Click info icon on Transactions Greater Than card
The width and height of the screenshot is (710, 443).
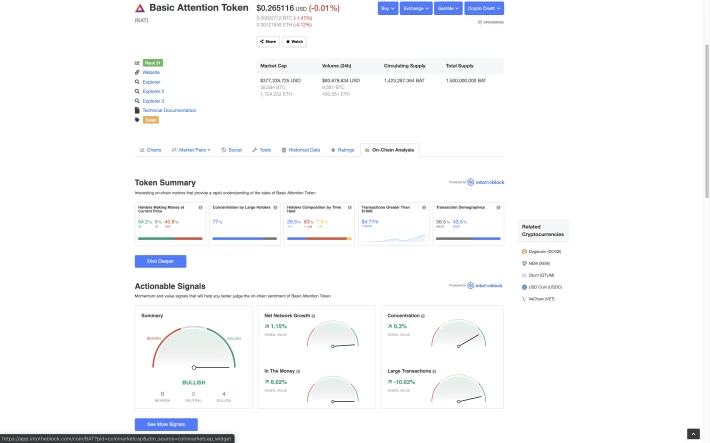pos(424,207)
